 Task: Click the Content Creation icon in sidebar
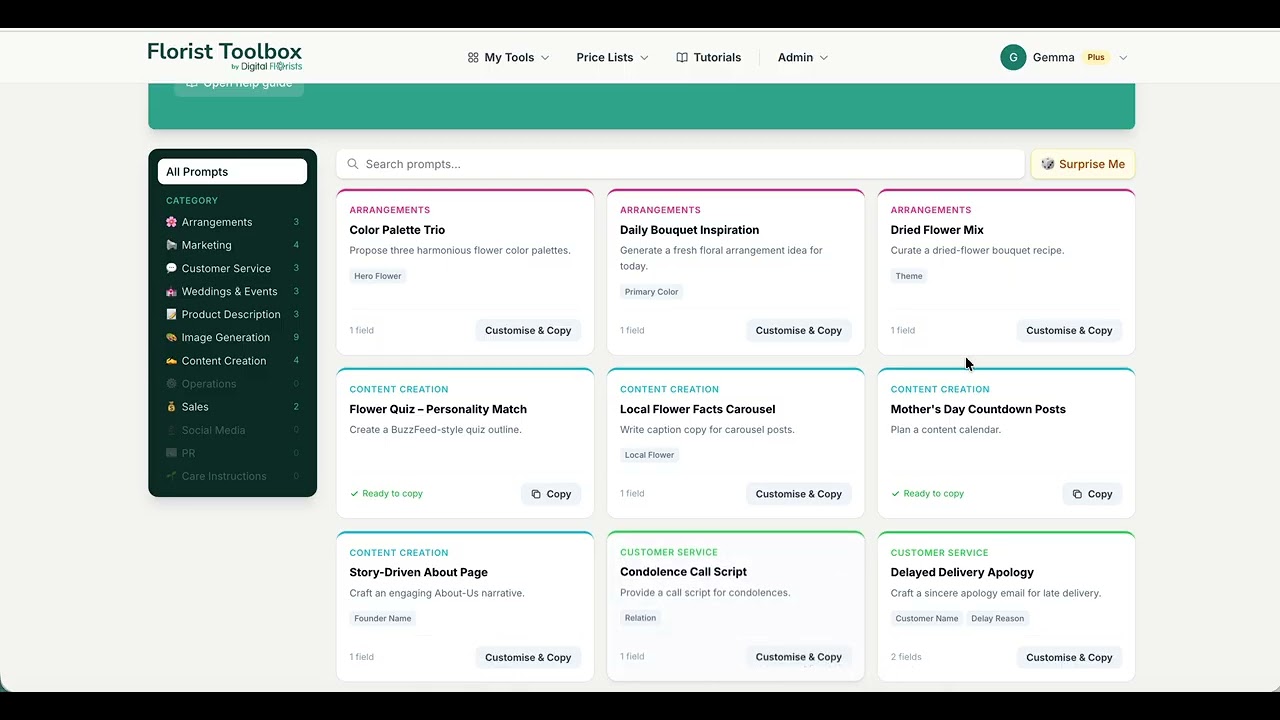click(x=171, y=360)
